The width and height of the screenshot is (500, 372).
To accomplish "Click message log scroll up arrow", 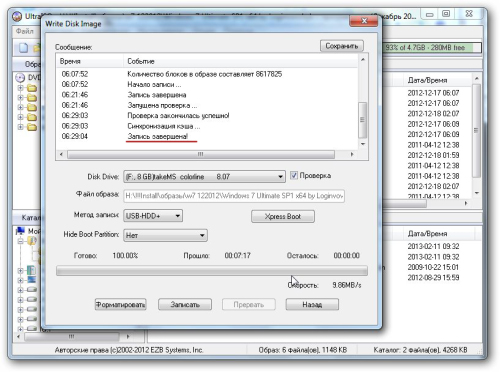I will [x=363, y=59].
